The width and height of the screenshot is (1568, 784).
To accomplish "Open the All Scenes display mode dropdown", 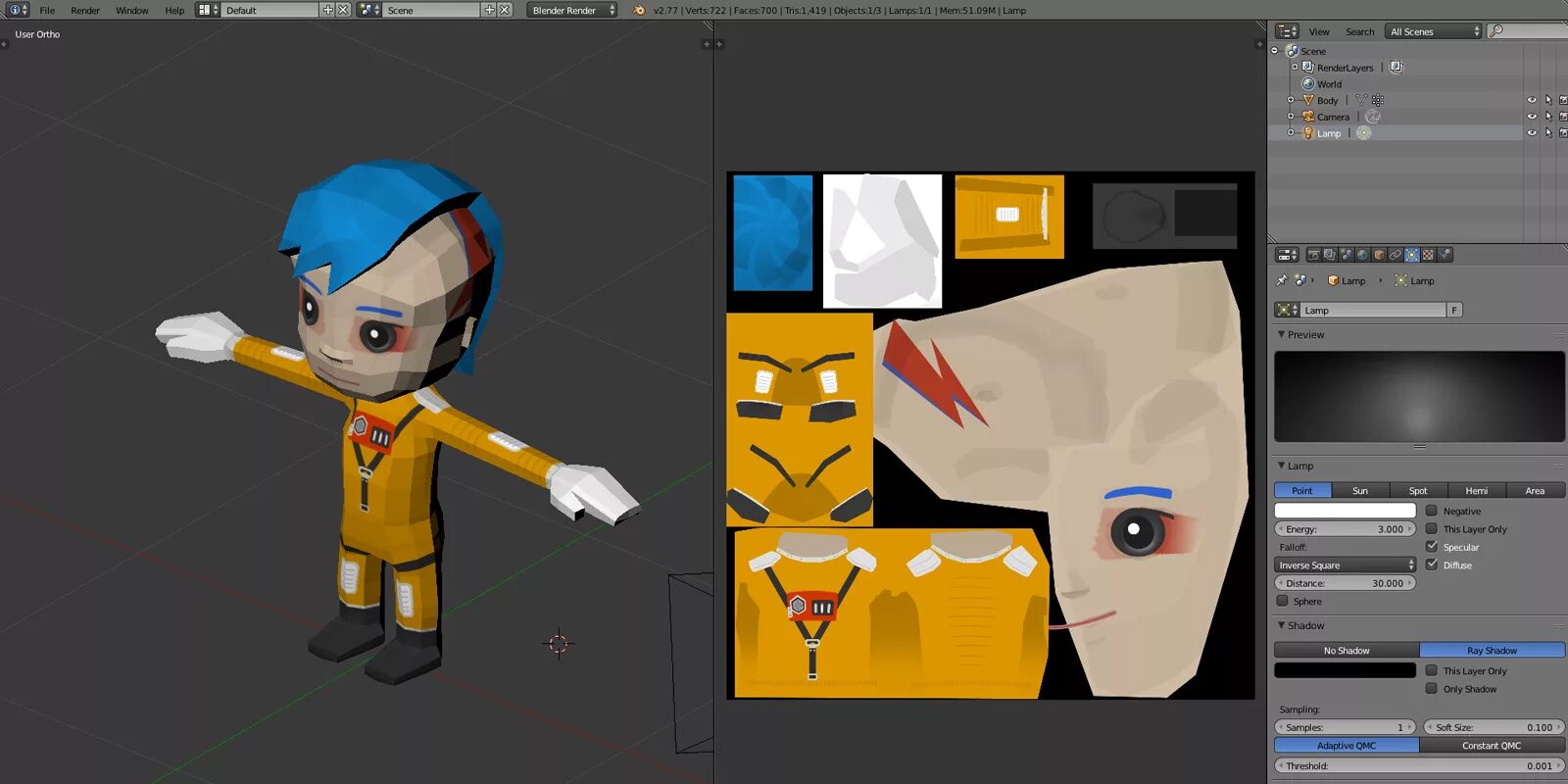I will (1433, 31).
